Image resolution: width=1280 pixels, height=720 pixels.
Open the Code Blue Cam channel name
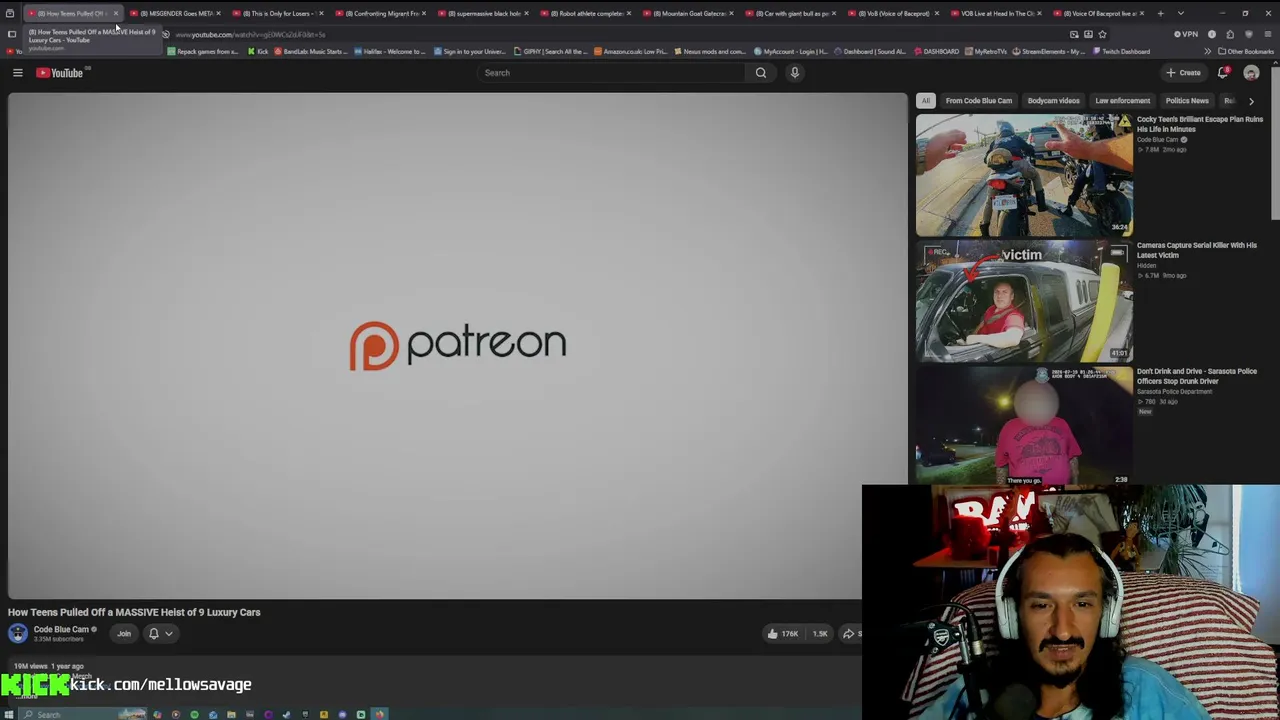click(61, 630)
